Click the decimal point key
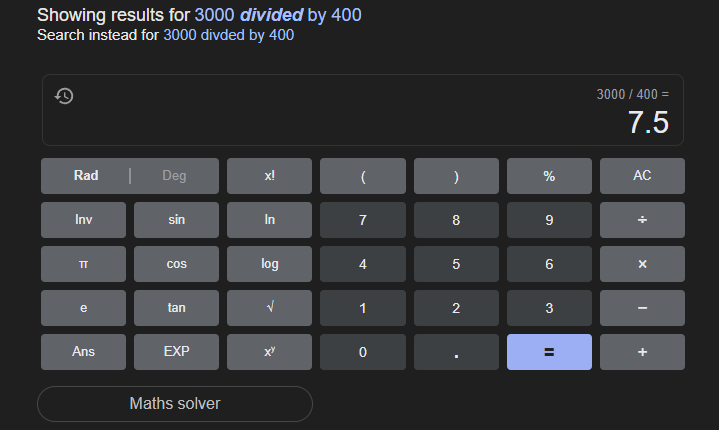 click(x=456, y=352)
